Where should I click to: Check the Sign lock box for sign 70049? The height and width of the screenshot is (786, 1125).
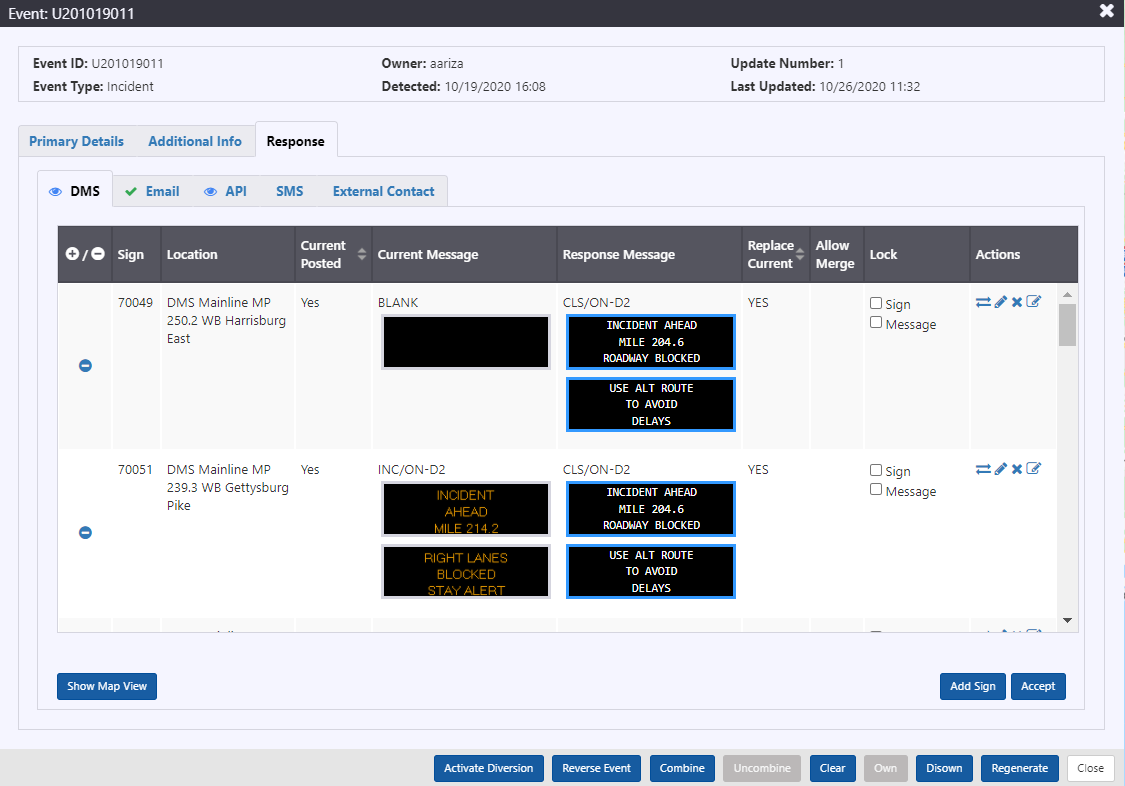[x=876, y=303]
